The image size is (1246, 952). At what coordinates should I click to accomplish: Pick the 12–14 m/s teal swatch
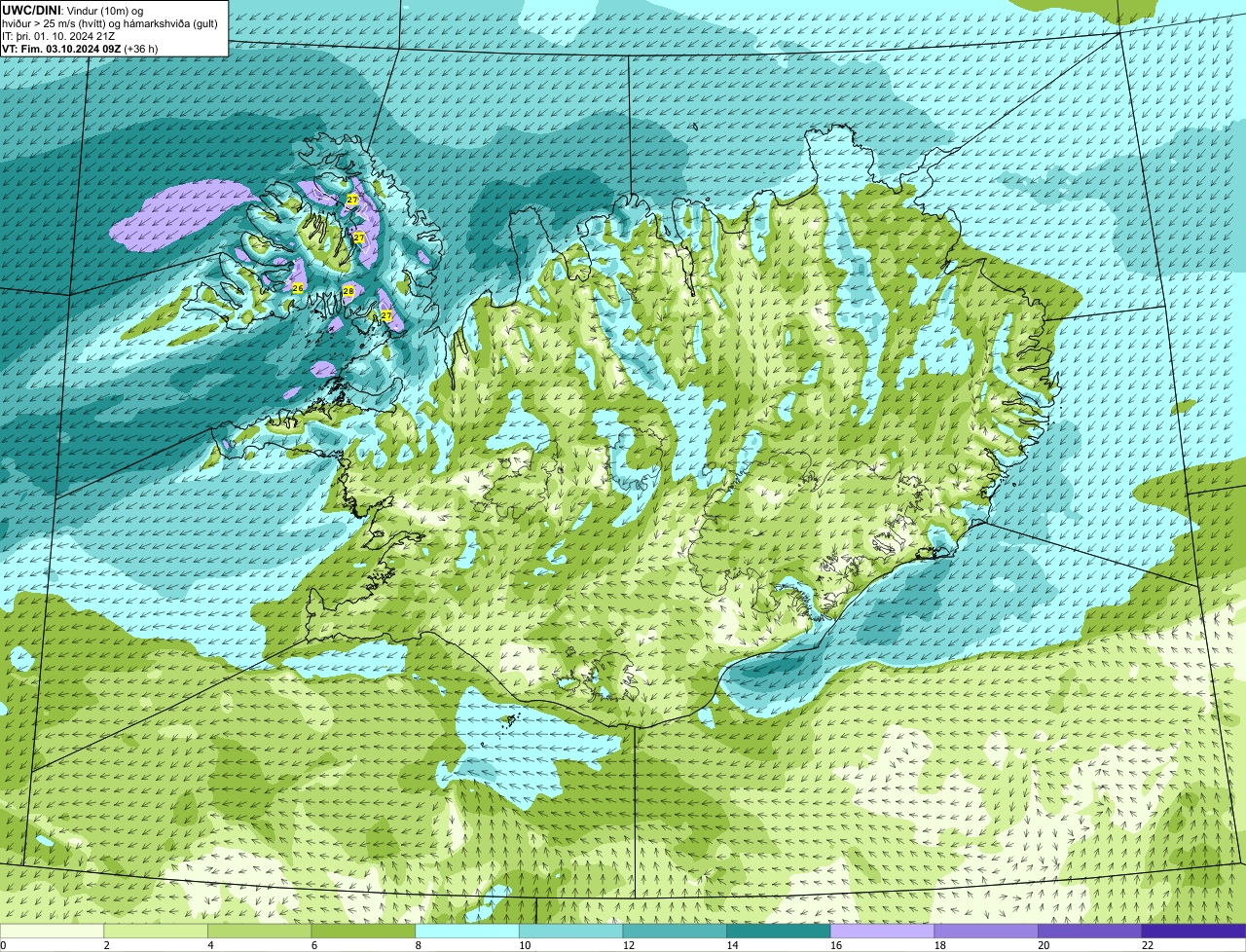(x=675, y=931)
